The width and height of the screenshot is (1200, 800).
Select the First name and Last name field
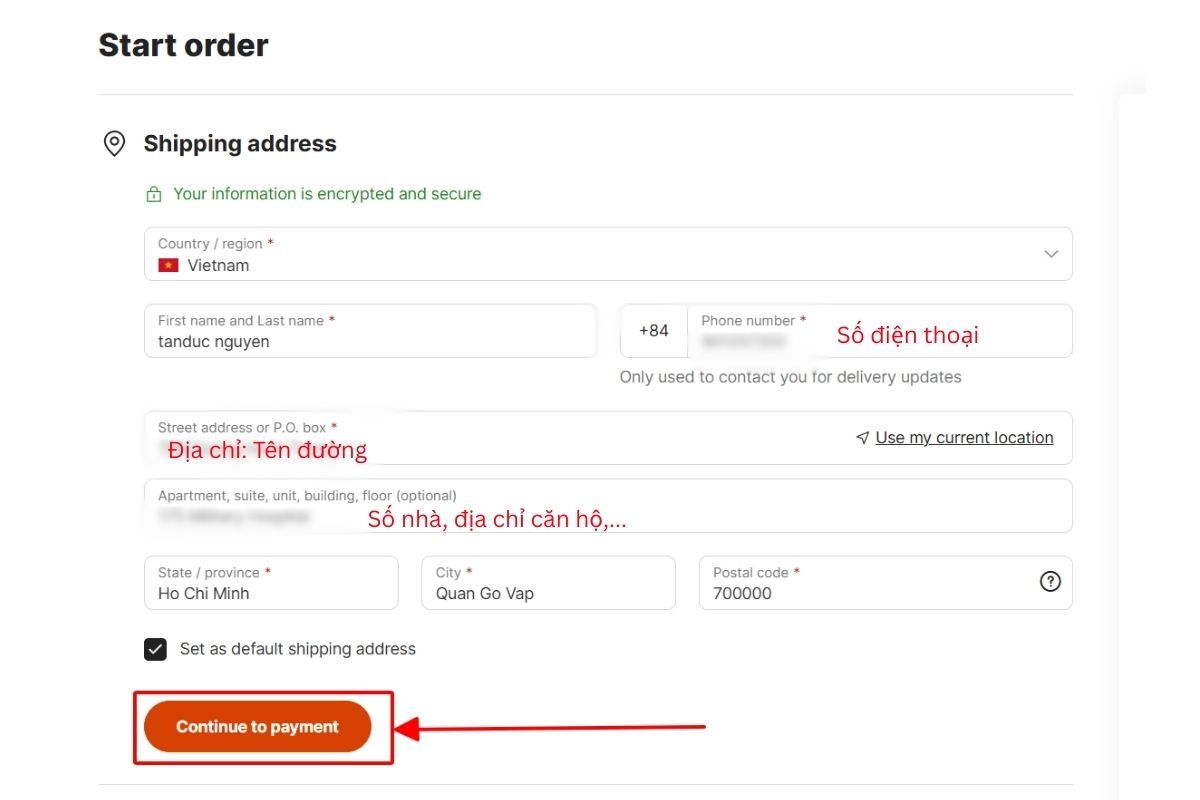point(370,331)
